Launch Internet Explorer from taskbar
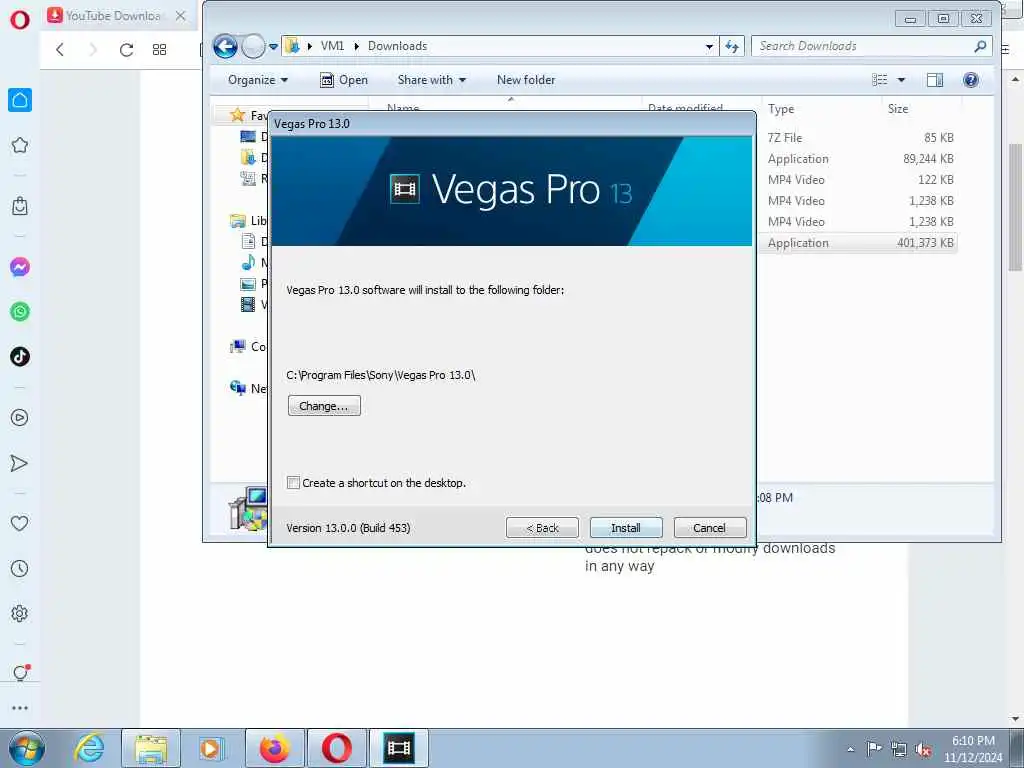Viewport: 1024px width, 768px height. pos(89,748)
